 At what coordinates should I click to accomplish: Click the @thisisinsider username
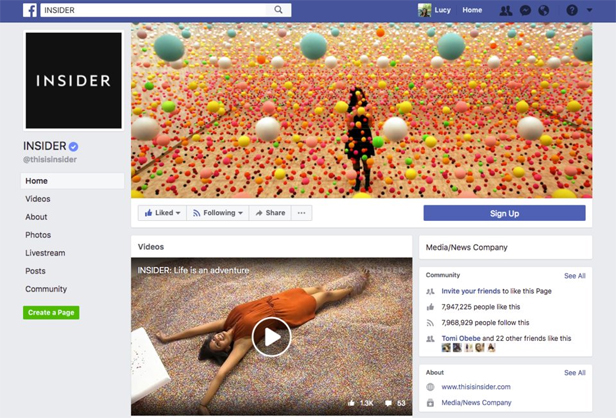tap(50, 160)
